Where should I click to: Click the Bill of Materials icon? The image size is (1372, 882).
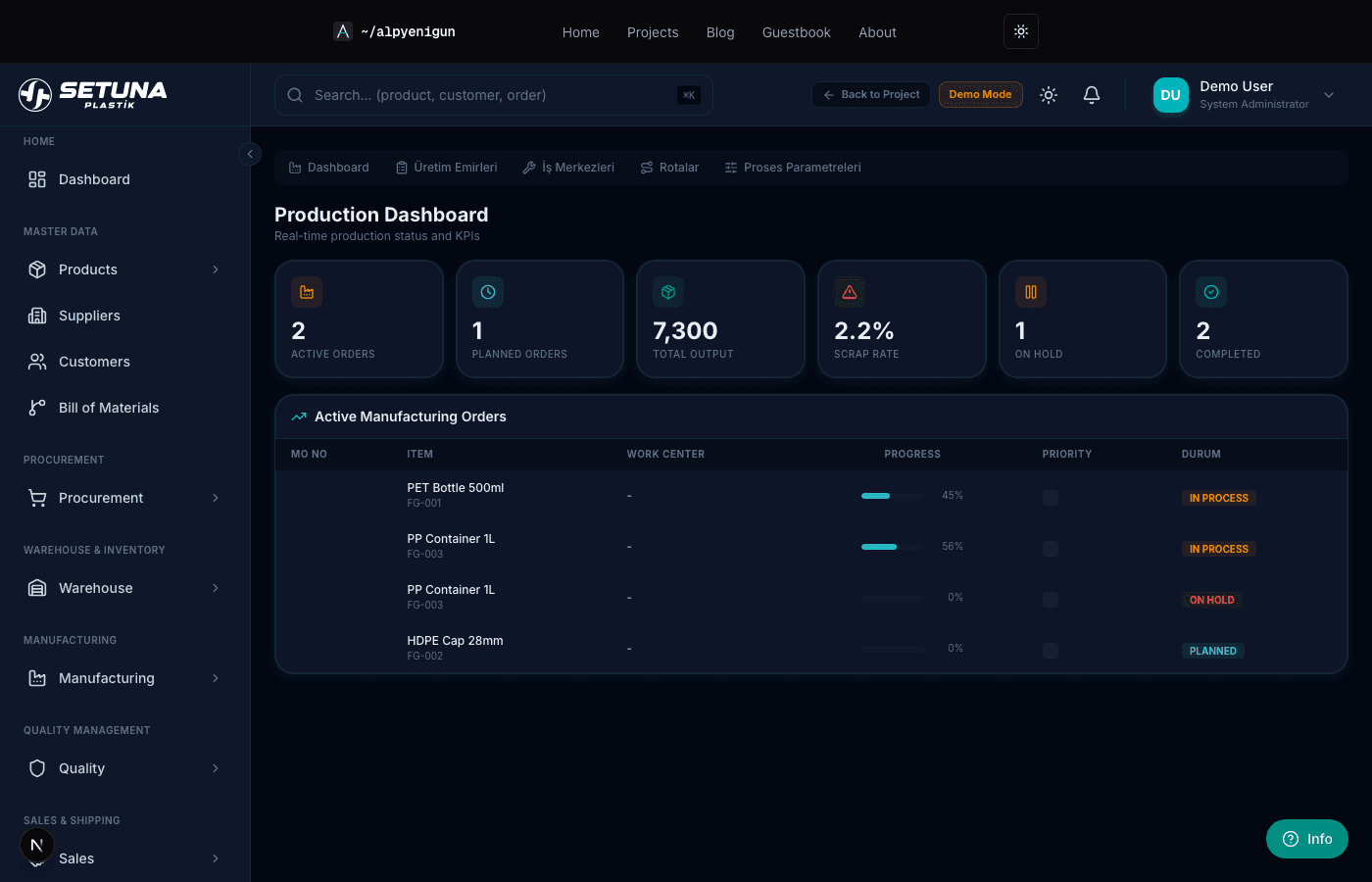pyautogui.click(x=37, y=408)
